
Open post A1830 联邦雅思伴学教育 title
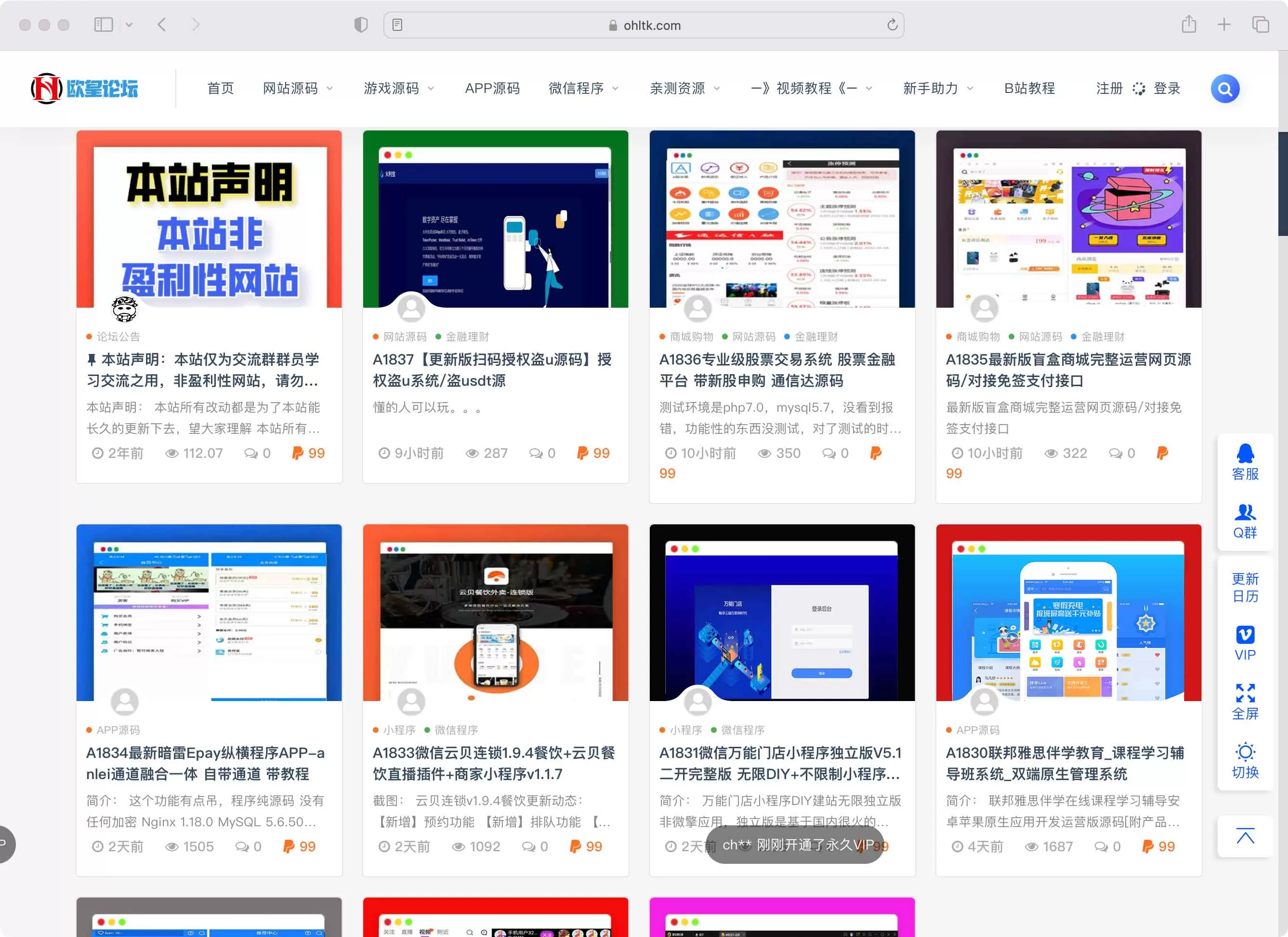click(x=1065, y=763)
